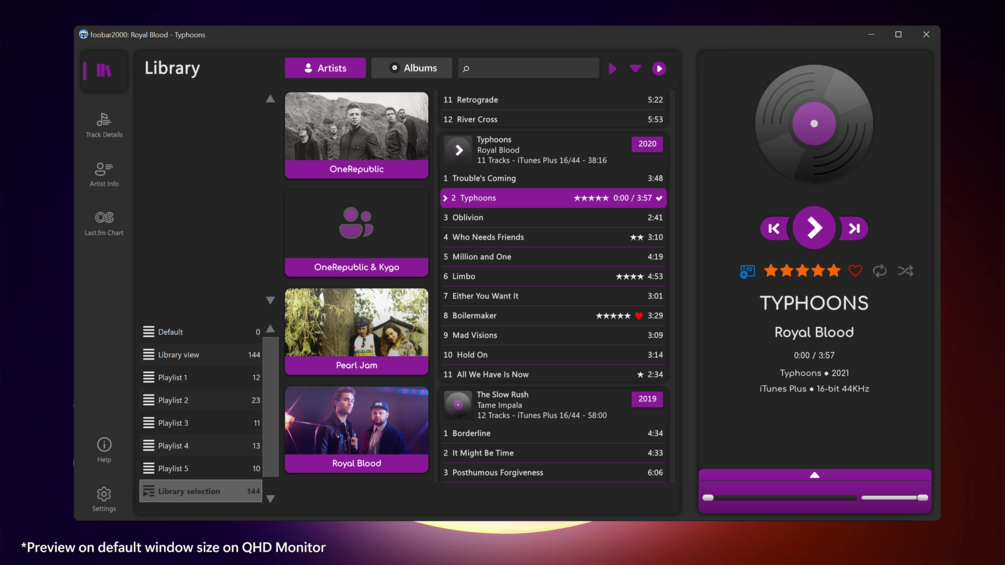The image size is (1005, 565).
Task: Click the vinyl disc album art
Action: (814, 124)
